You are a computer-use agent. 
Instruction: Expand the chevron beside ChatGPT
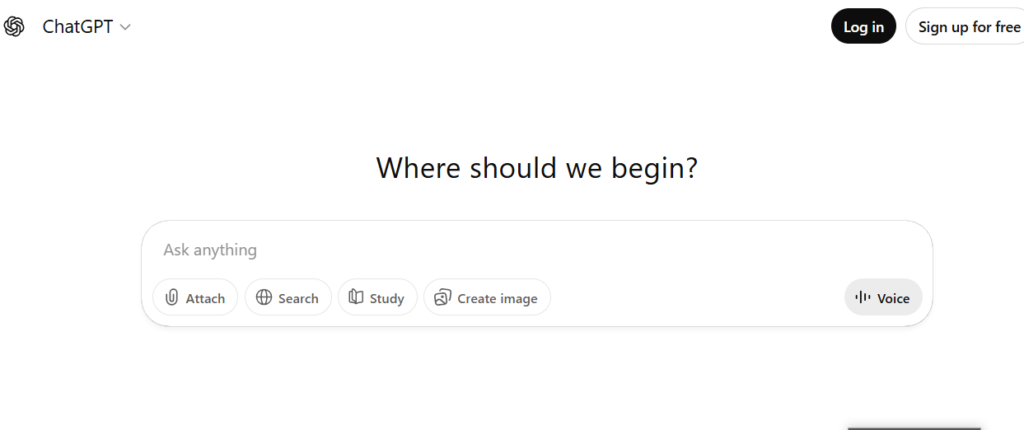point(125,28)
